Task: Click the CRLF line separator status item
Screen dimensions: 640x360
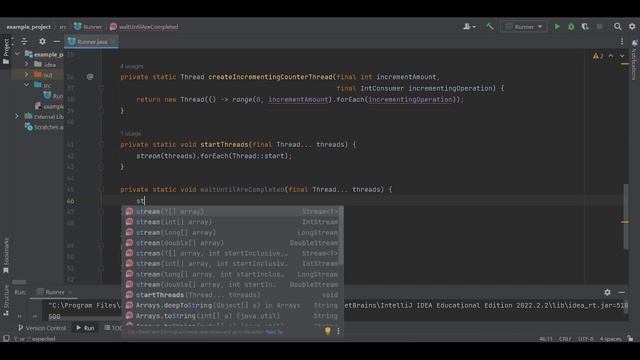Action: (x=565, y=339)
